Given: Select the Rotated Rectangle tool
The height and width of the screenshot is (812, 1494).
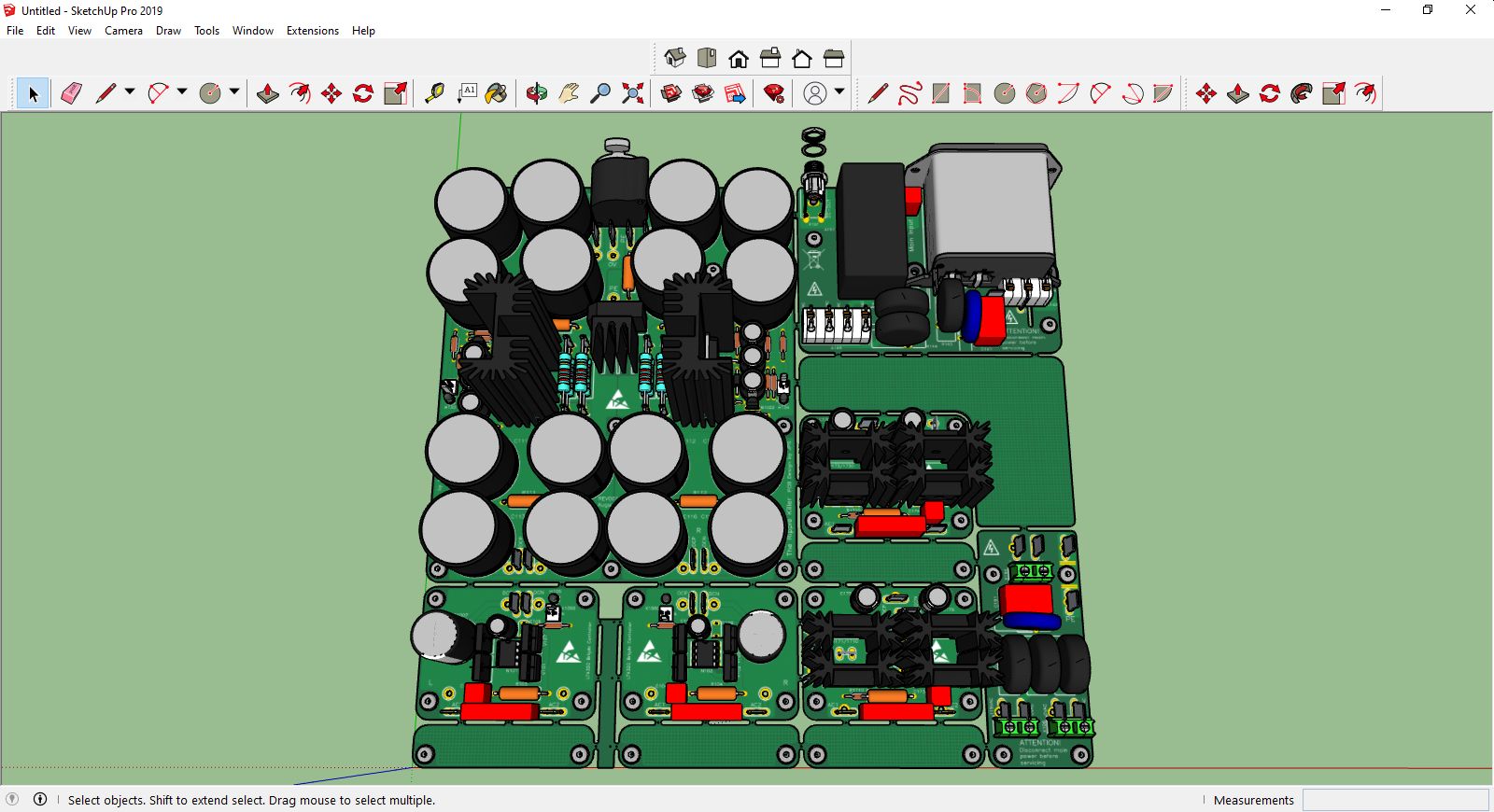Looking at the screenshot, I should click(x=973, y=93).
